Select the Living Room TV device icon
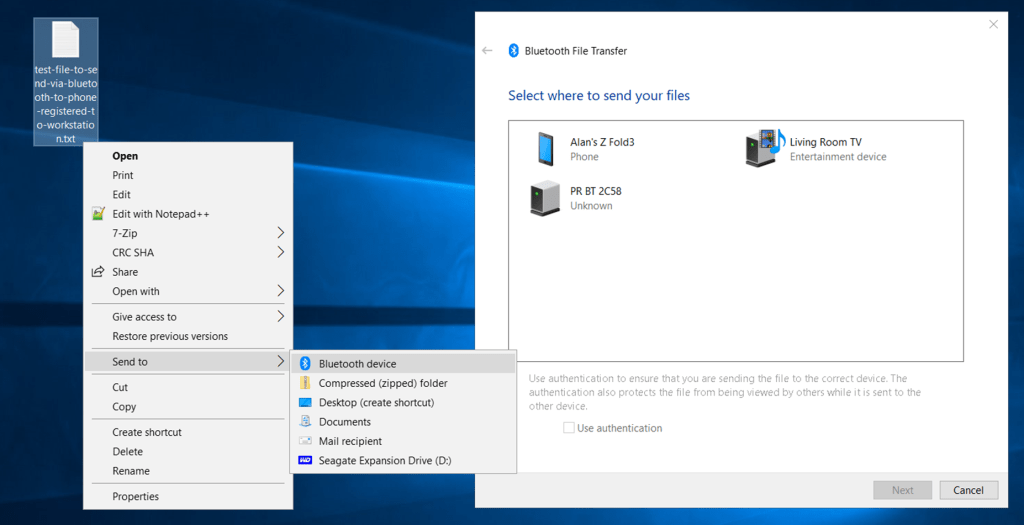The width and height of the screenshot is (1024, 525). [x=764, y=148]
